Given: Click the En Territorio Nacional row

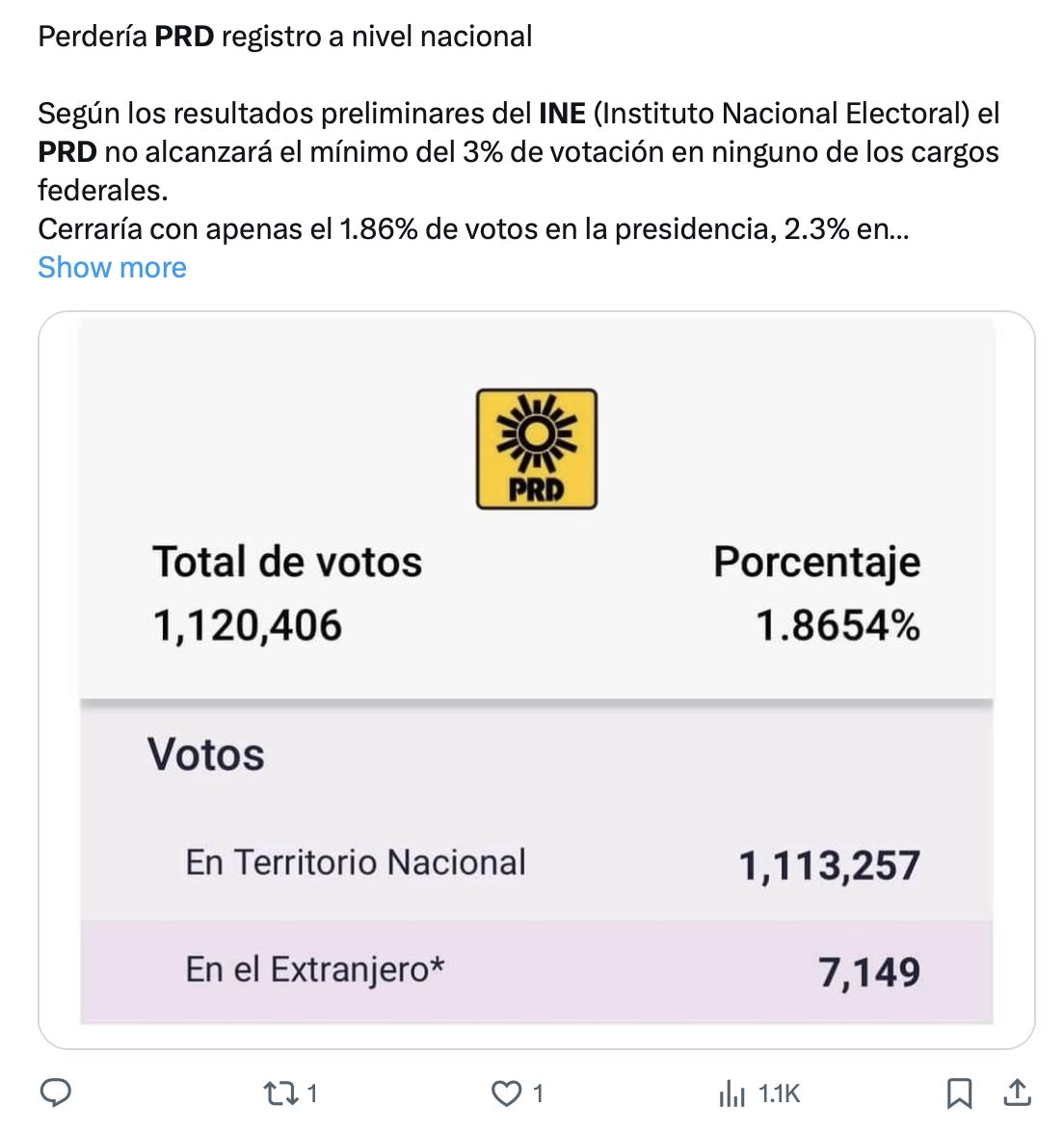Looking at the screenshot, I should click(536, 864).
